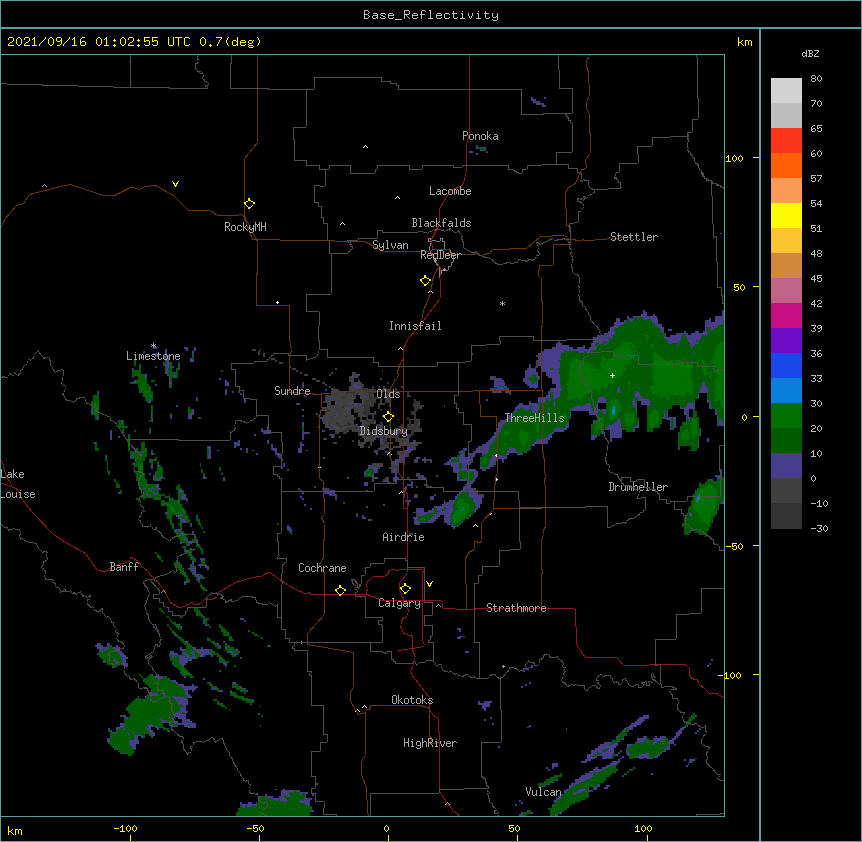The image size is (862, 842).
Task: Click the Base_Reflectivity title text
Action: [431, 15]
